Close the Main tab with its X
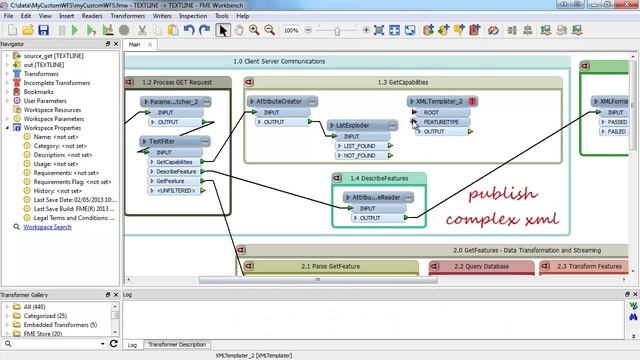This screenshot has width=640, height=360. 150,44
